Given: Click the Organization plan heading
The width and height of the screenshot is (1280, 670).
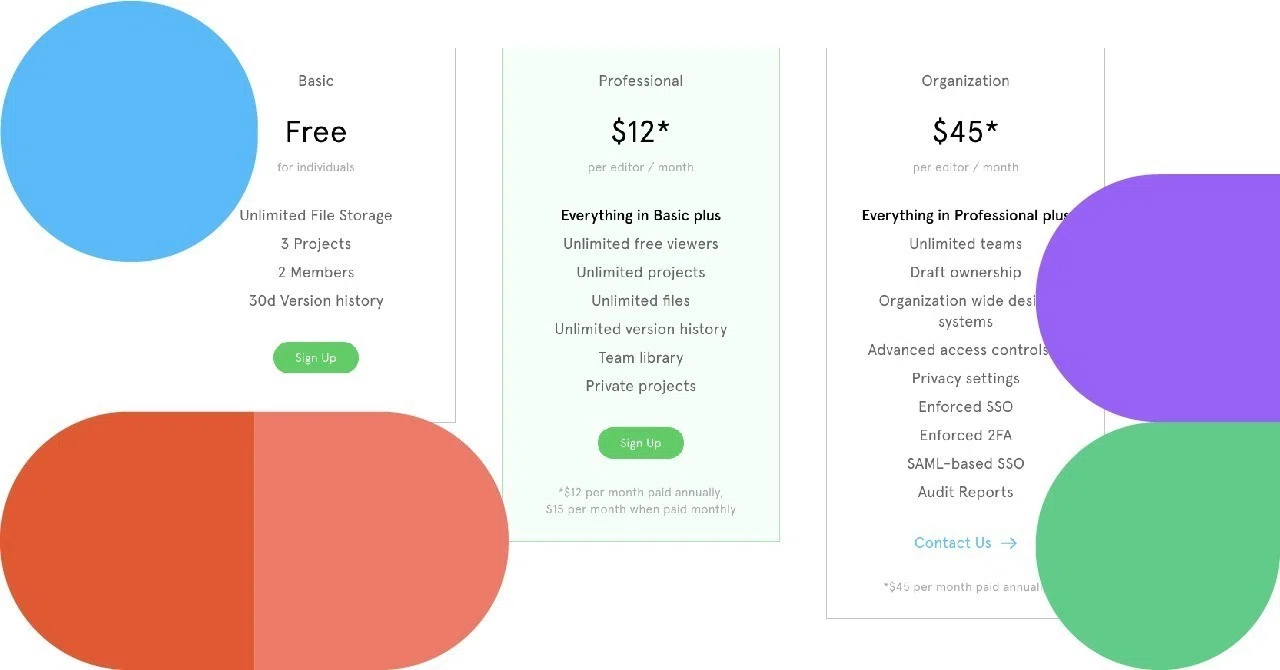Looking at the screenshot, I should pyautogui.click(x=966, y=81).
